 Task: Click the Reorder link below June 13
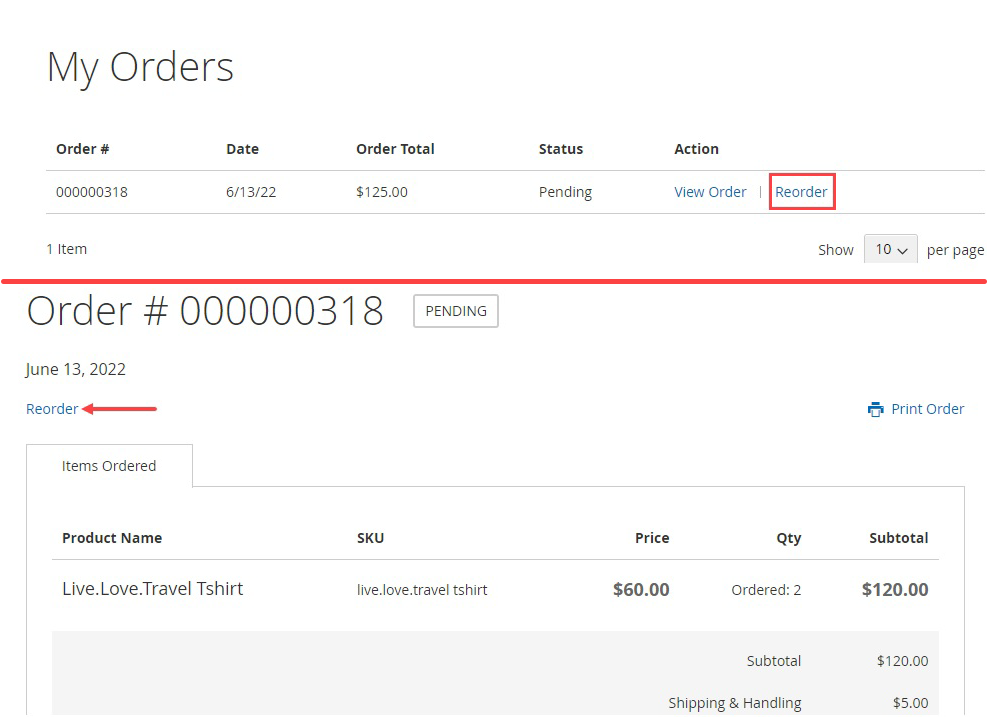click(52, 408)
